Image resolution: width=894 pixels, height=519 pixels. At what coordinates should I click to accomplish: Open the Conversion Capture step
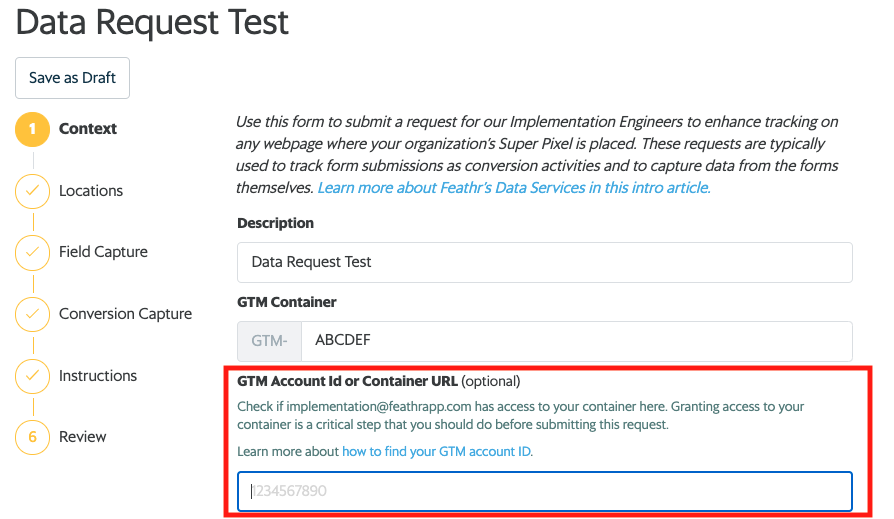pos(125,314)
